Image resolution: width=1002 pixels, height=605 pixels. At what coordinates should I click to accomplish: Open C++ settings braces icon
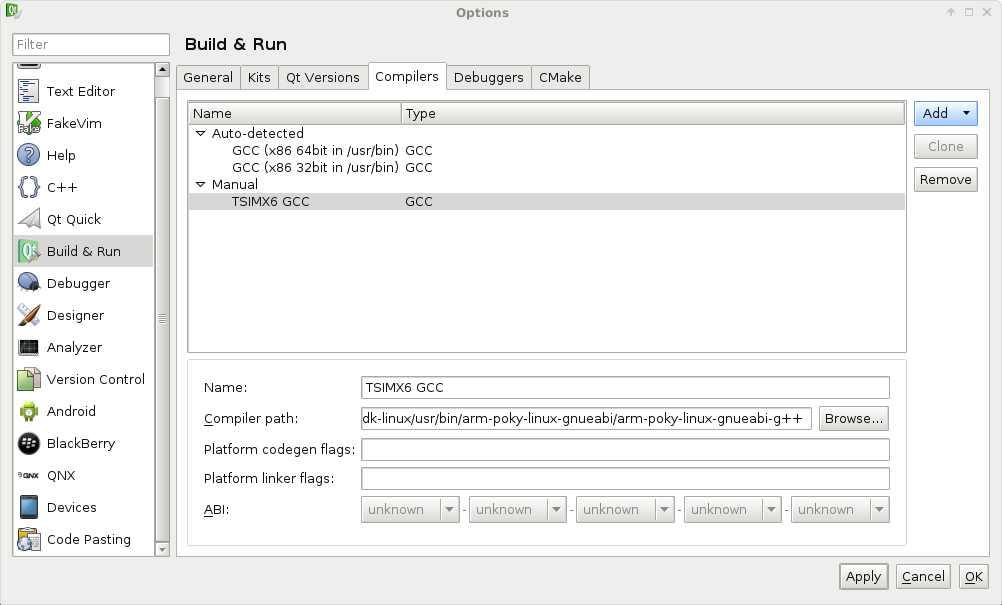pos(28,187)
